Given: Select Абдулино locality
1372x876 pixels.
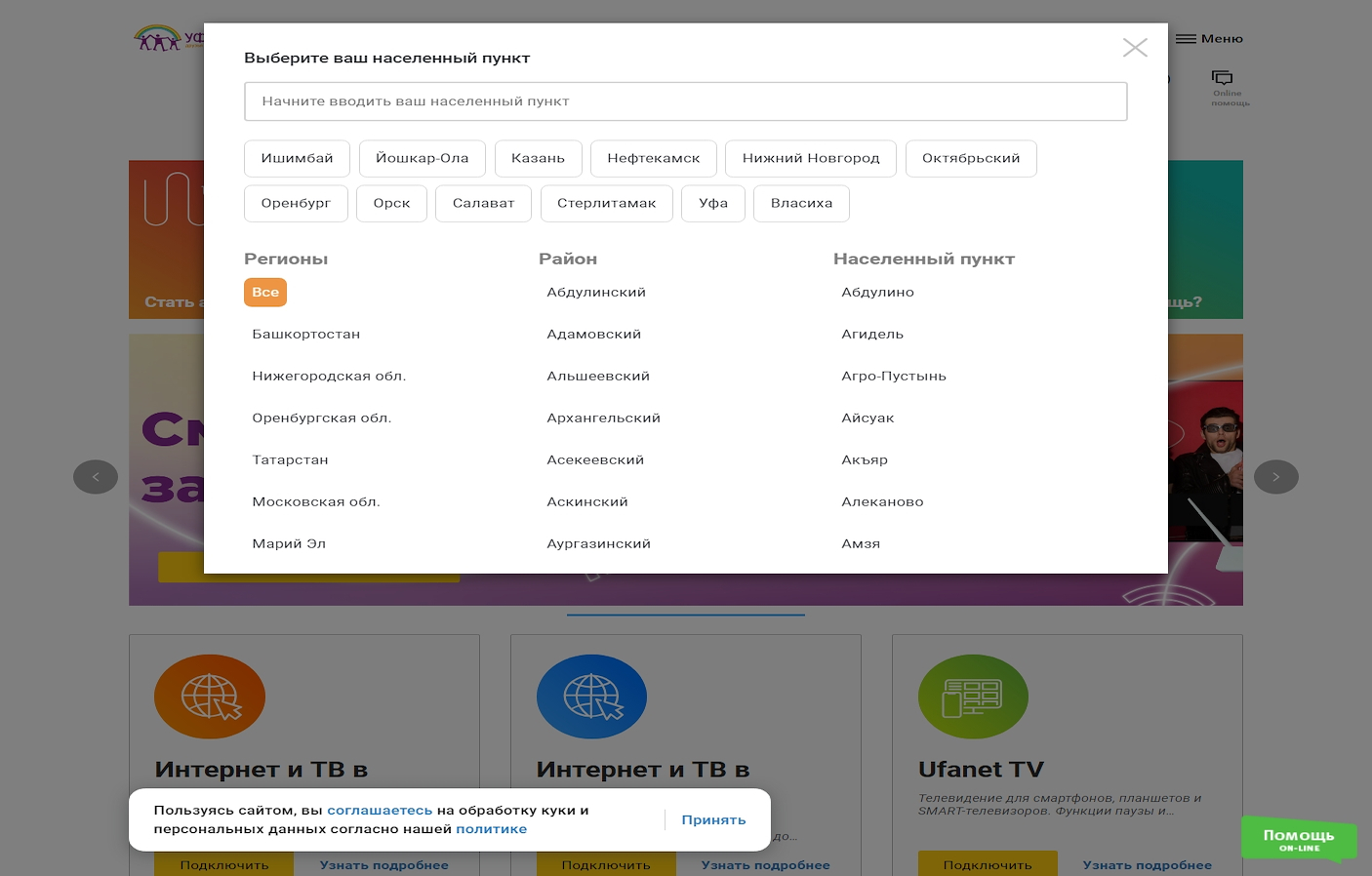Looking at the screenshot, I should coord(878,292).
